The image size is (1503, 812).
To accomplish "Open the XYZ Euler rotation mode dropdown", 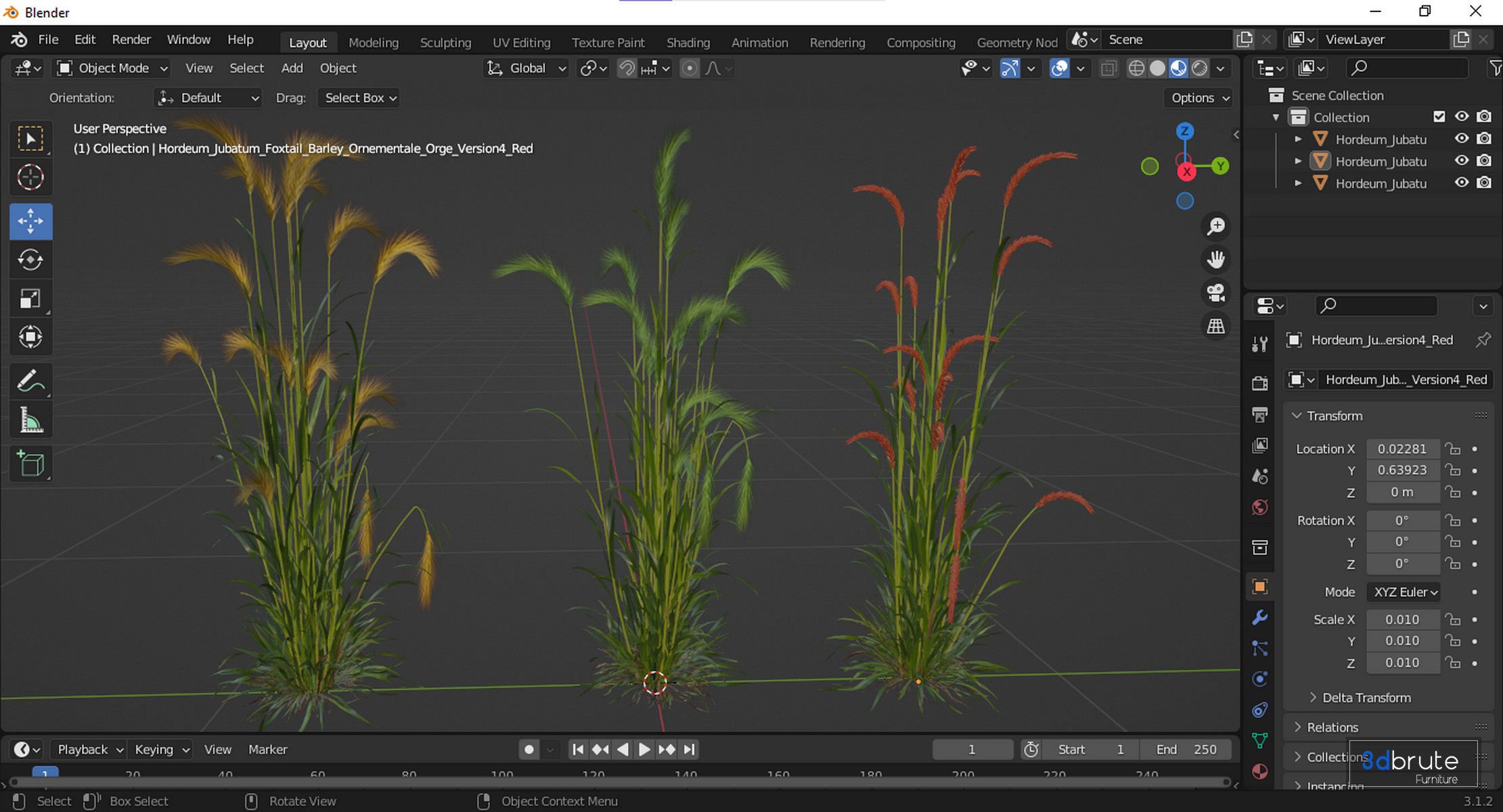I will pos(1404,592).
